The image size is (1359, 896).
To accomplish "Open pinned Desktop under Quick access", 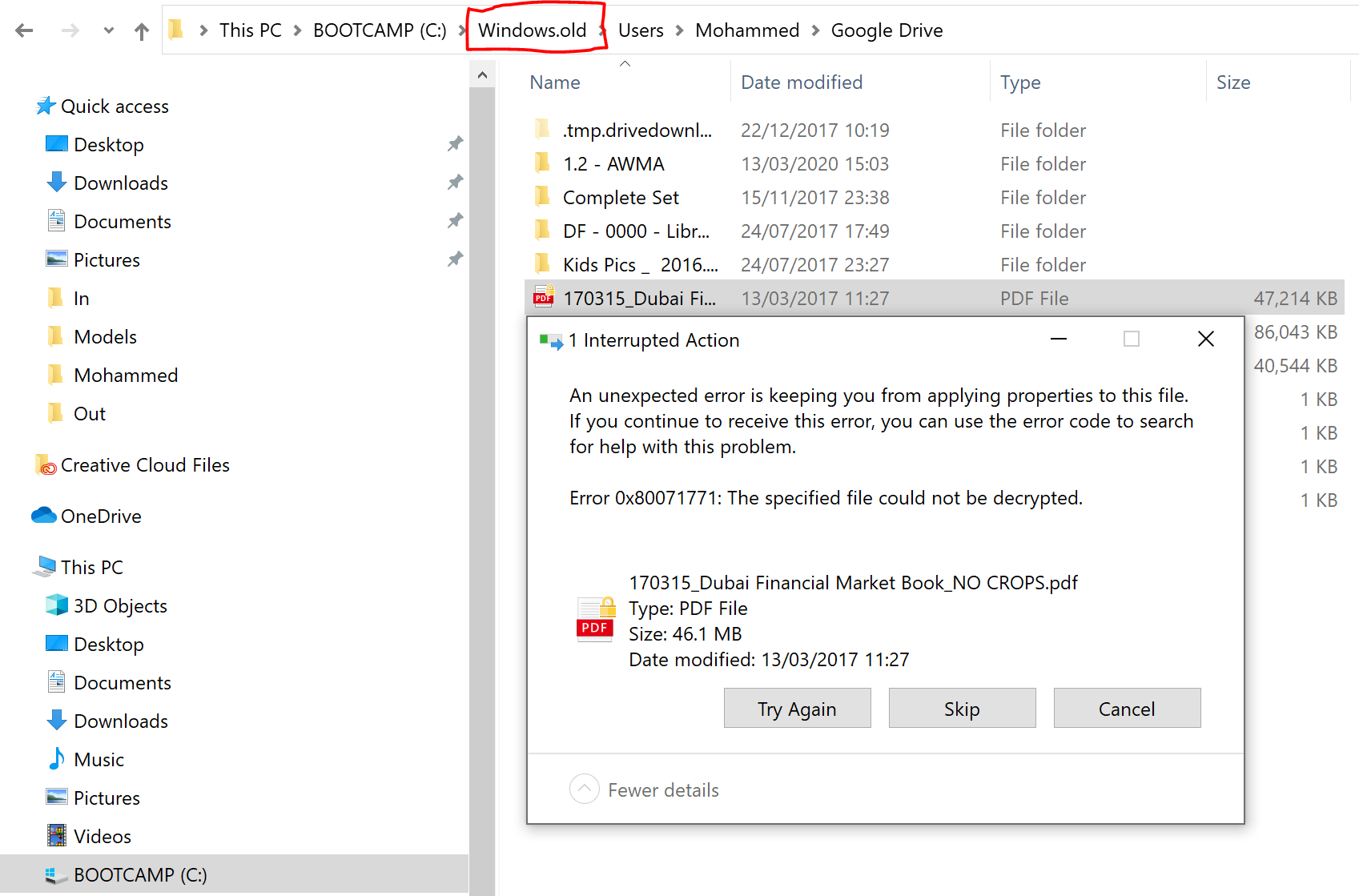I will coord(109,145).
